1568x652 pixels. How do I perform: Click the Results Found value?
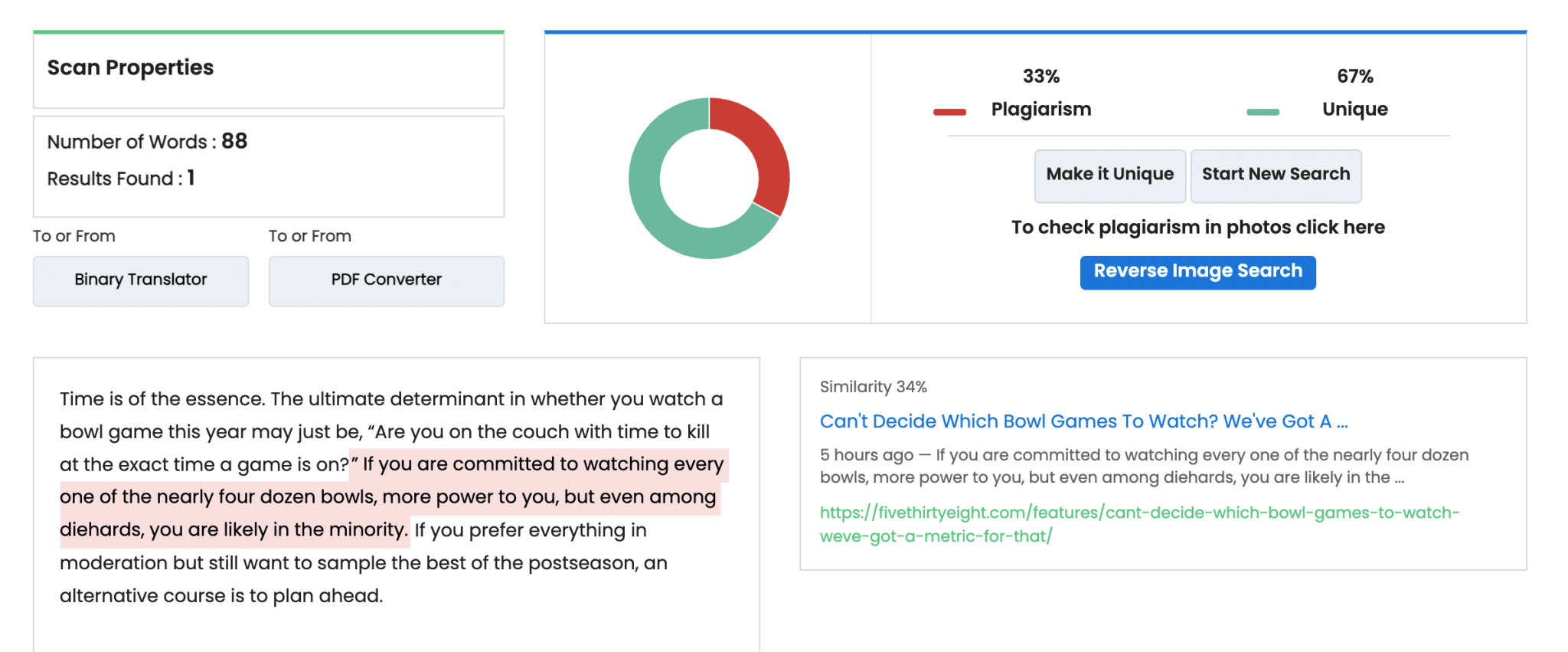(x=191, y=179)
